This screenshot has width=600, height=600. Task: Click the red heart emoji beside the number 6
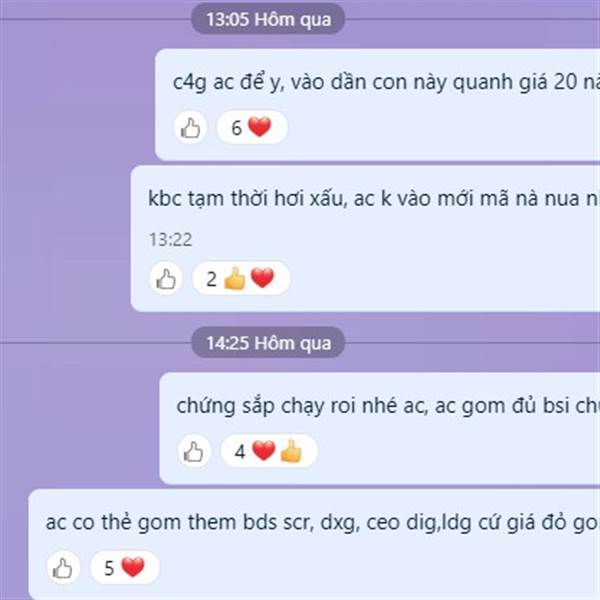point(260,127)
